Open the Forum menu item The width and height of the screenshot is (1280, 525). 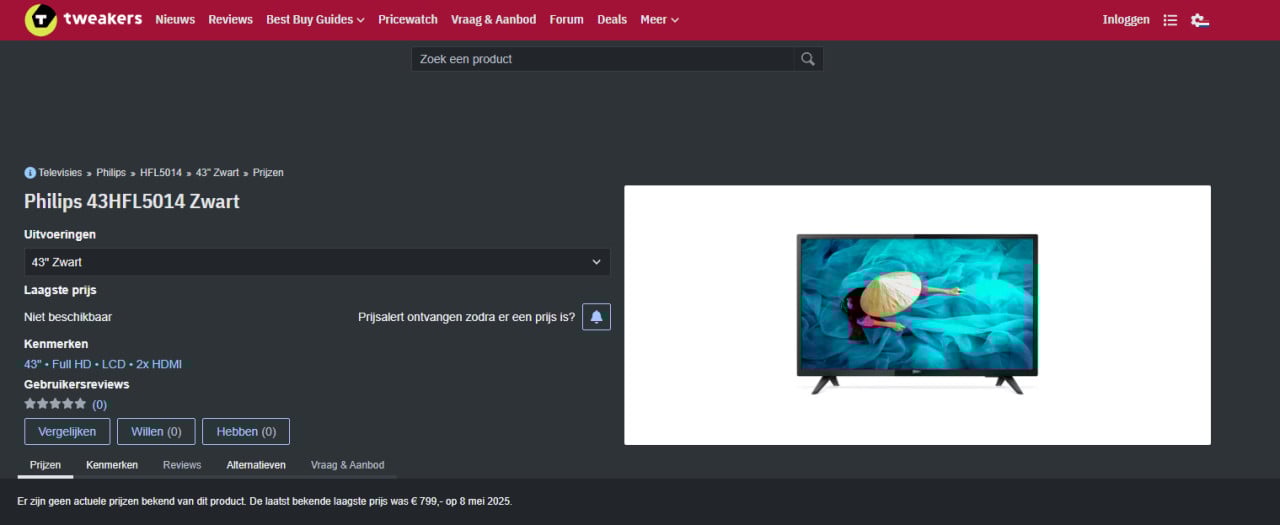(566, 20)
